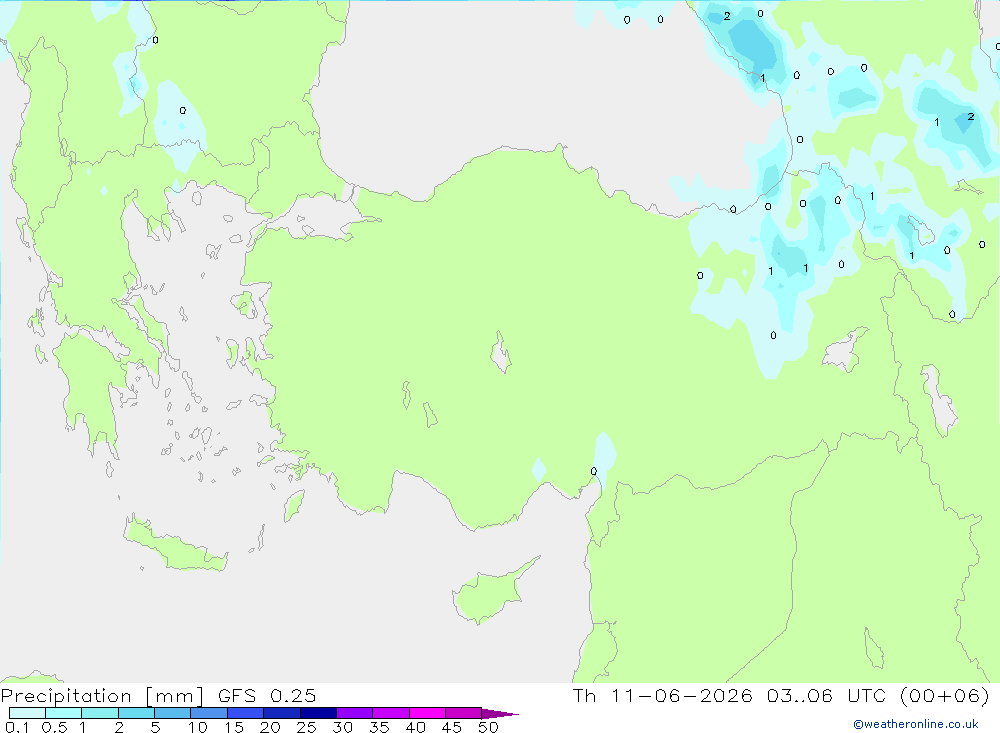Click the 45–50 mm legend swatch

coord(463,713)
